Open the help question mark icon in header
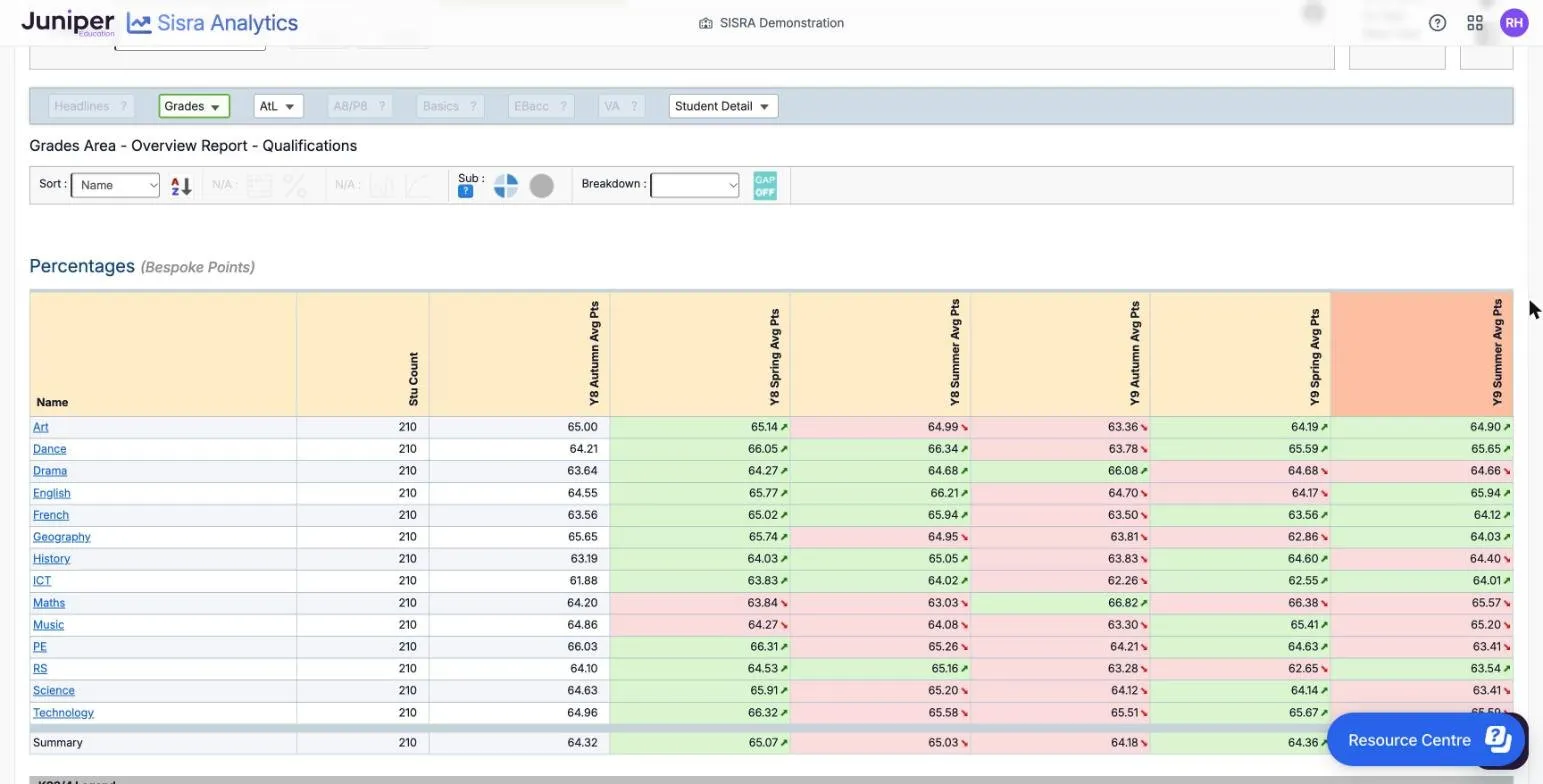Screen dimensions: 1543x784 pos(1437,23)
